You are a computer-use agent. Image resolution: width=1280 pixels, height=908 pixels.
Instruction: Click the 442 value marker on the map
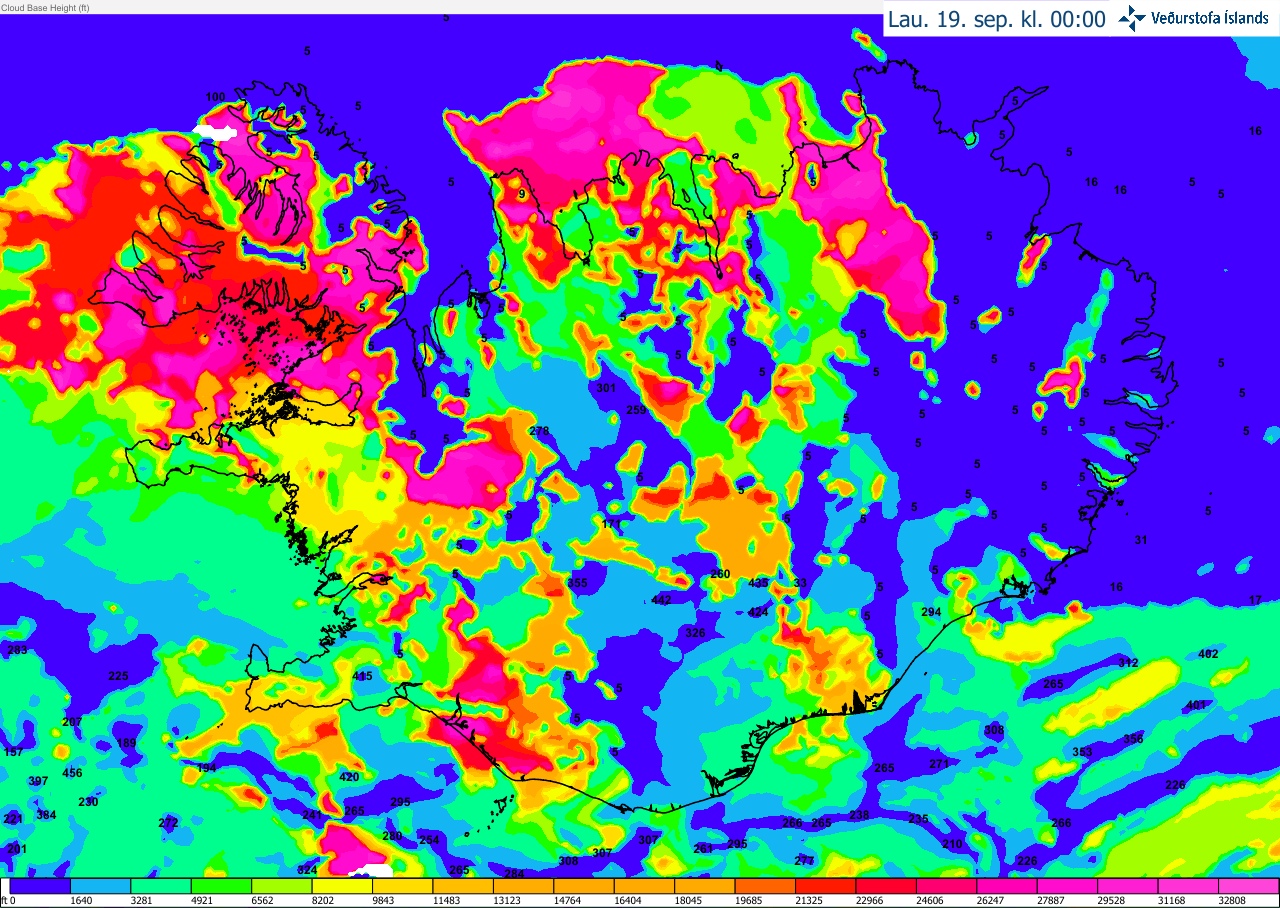(x=661, y=600)
